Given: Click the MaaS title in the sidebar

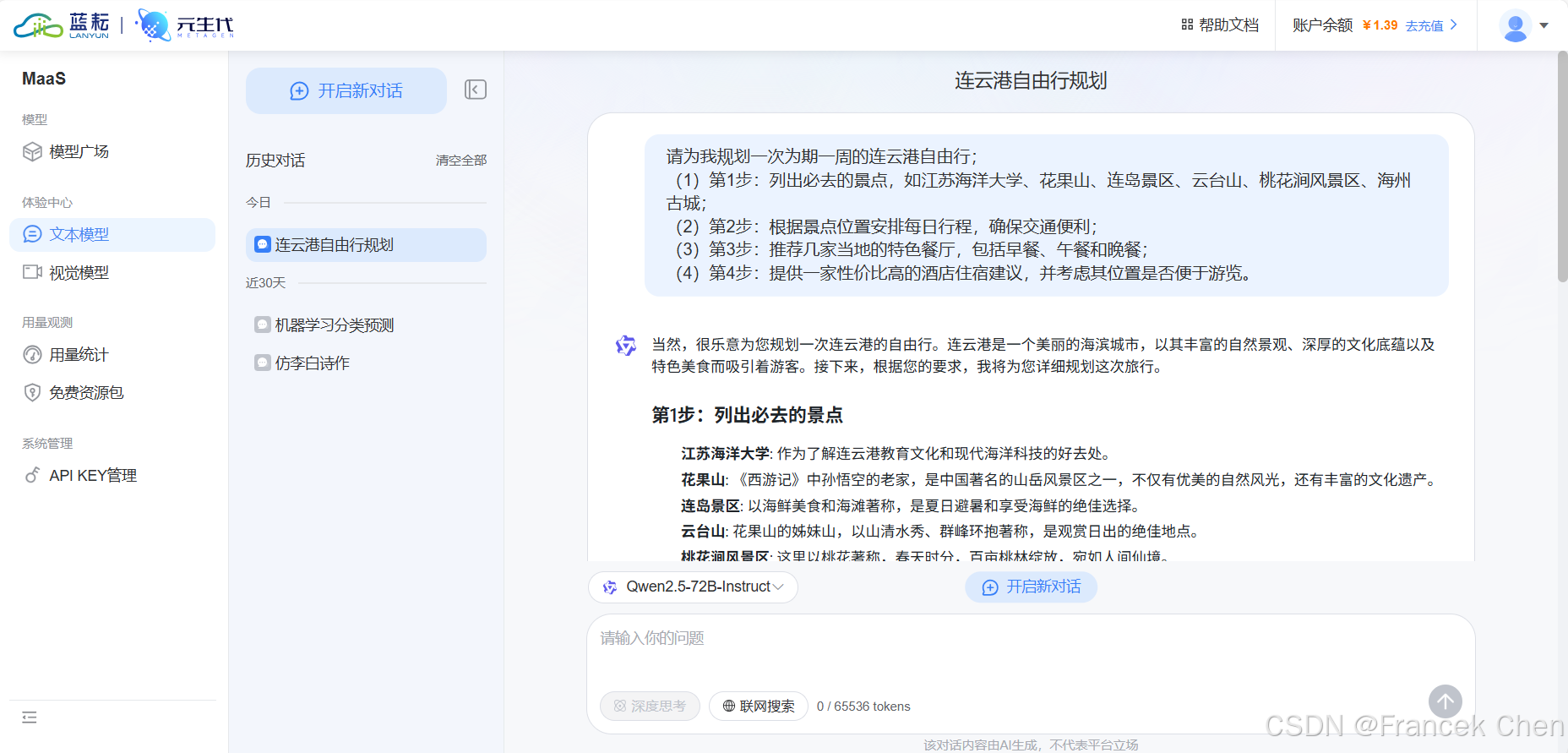Looking at the screenshot, I should pyautogui.click(x=44, y=79).
